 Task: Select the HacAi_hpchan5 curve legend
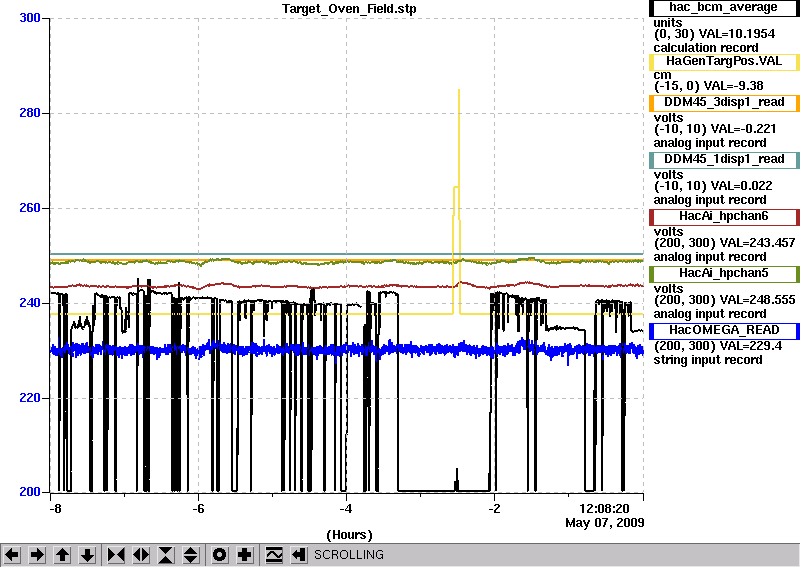tap(723, 274)
